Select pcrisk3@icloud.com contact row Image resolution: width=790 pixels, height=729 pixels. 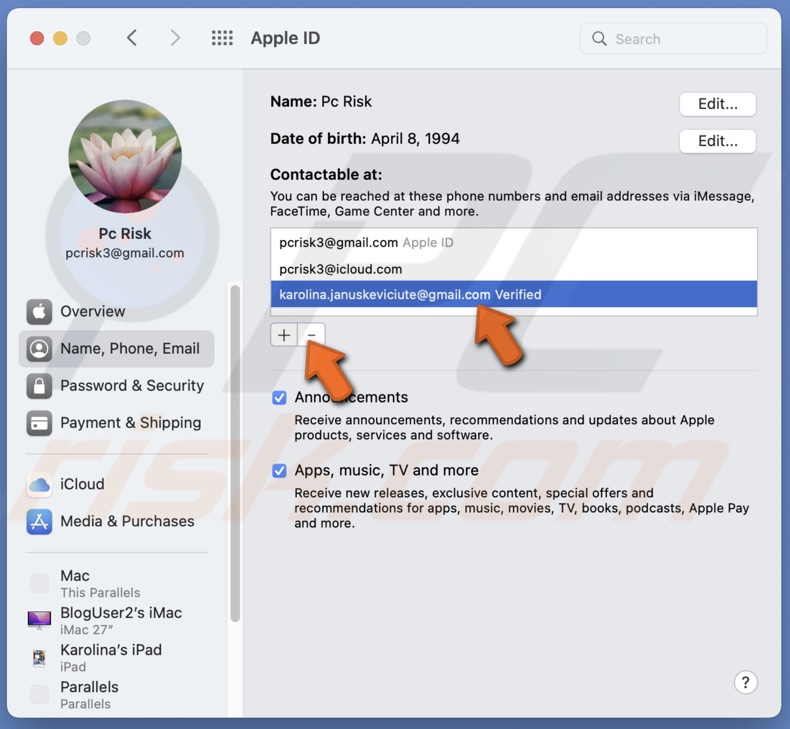tap(513, 269)
